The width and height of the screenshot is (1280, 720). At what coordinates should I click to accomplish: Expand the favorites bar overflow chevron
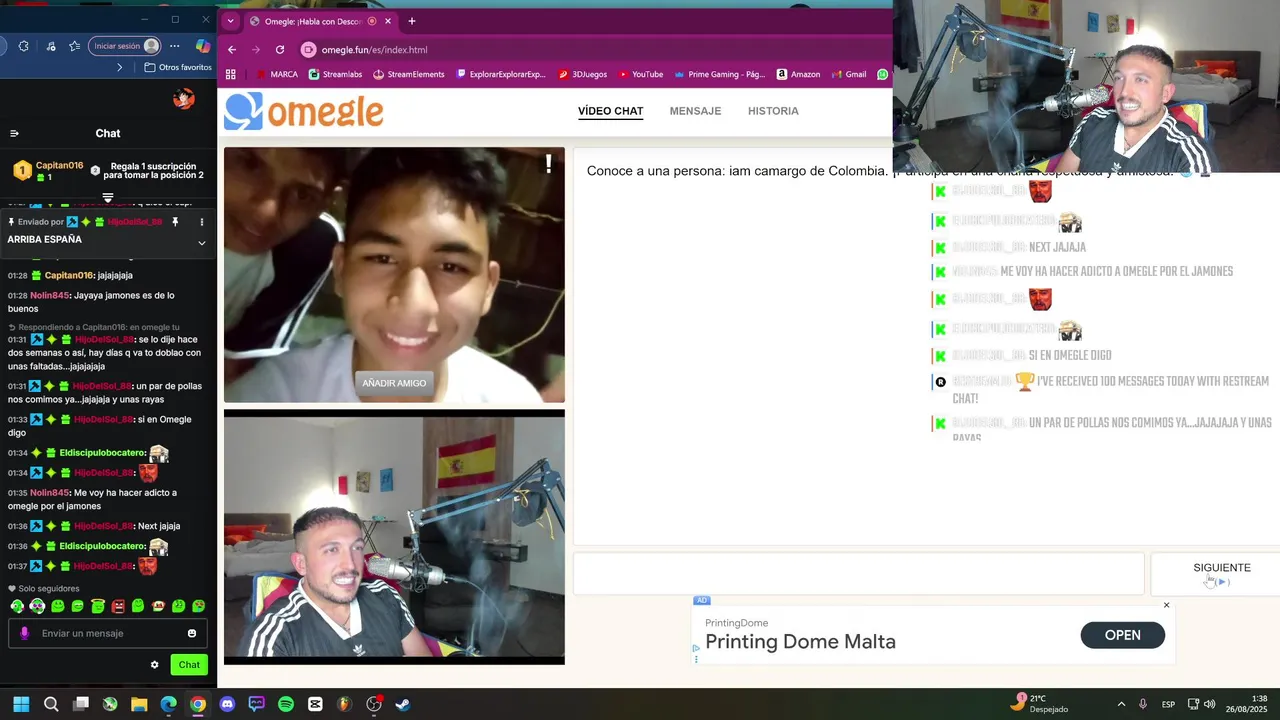(119, 67)
